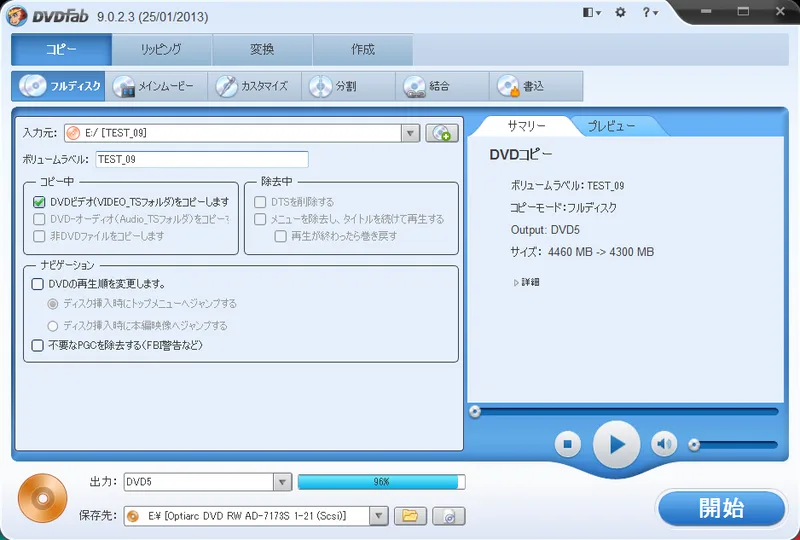Open the 保存先 drive dropdown arrow
This screenshot has width=800, height=540.
[378, 516]
